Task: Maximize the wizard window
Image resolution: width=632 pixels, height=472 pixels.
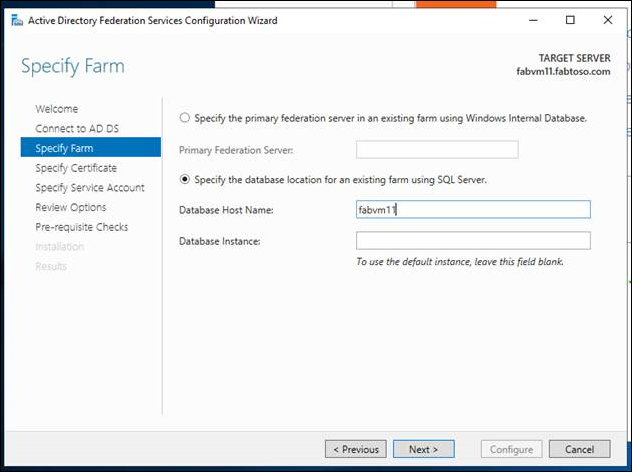Action: coord(570,20)
